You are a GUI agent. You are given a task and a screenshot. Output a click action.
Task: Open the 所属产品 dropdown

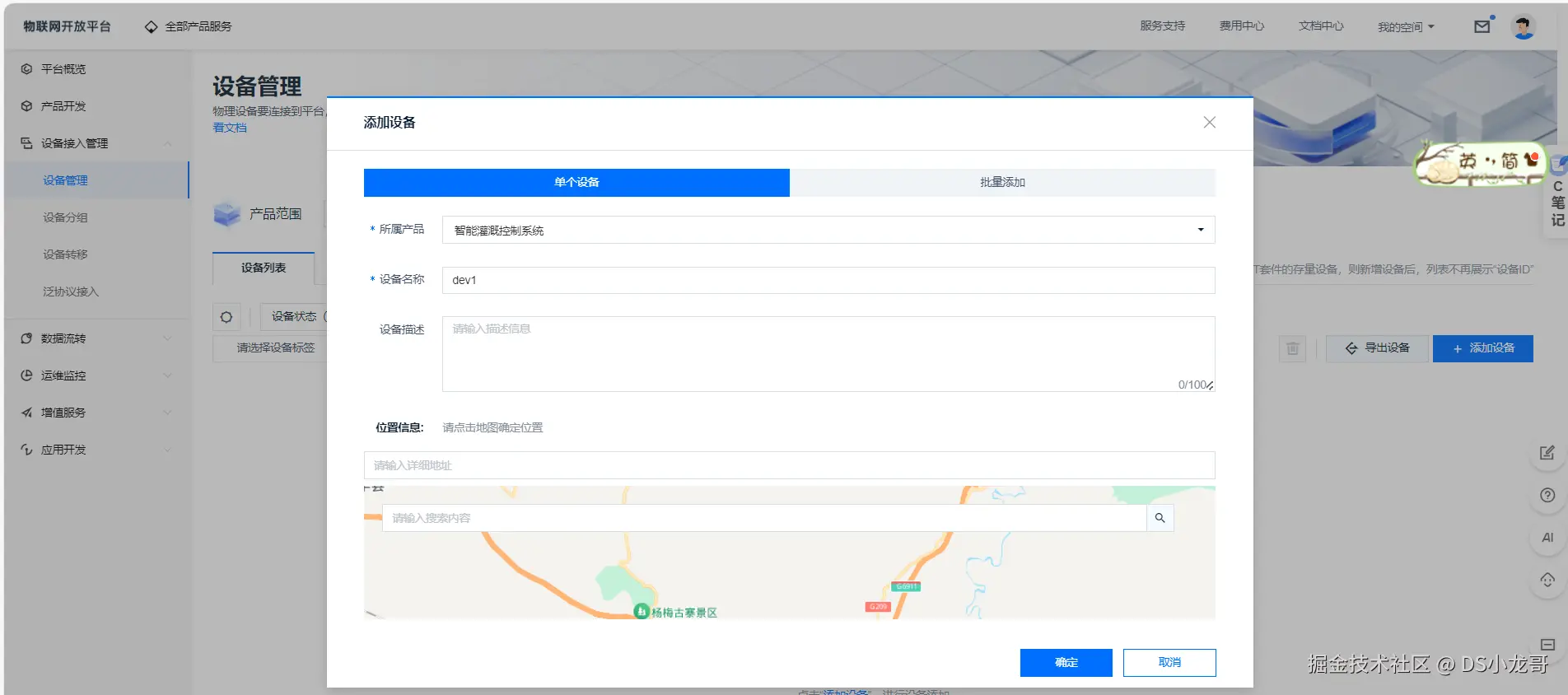[x=828, y=230]
